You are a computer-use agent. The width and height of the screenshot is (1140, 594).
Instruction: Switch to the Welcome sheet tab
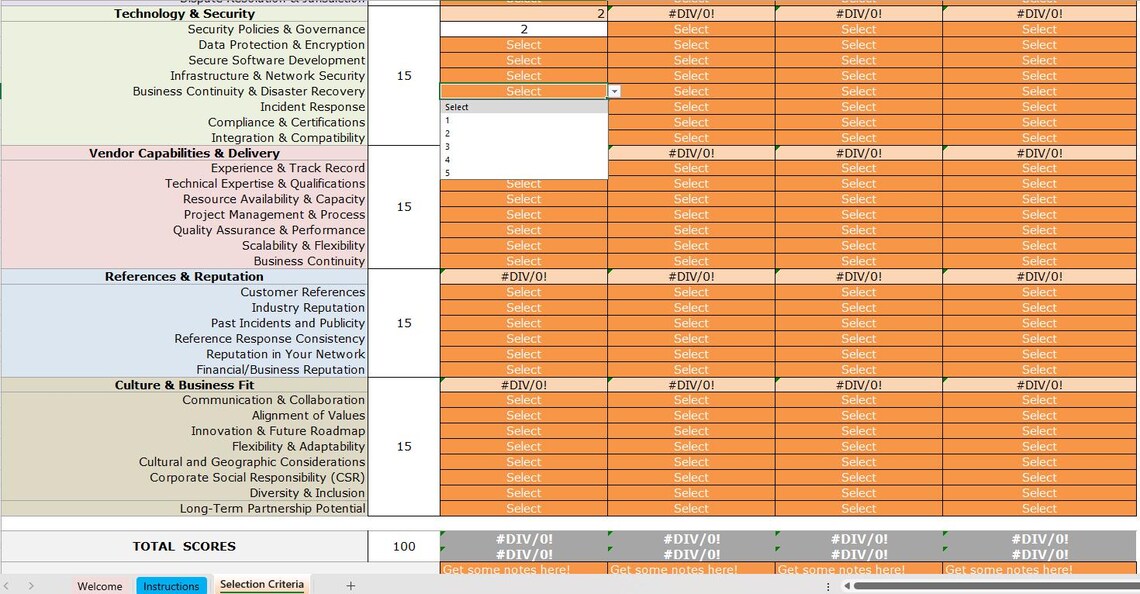click(x=99, y=585)
